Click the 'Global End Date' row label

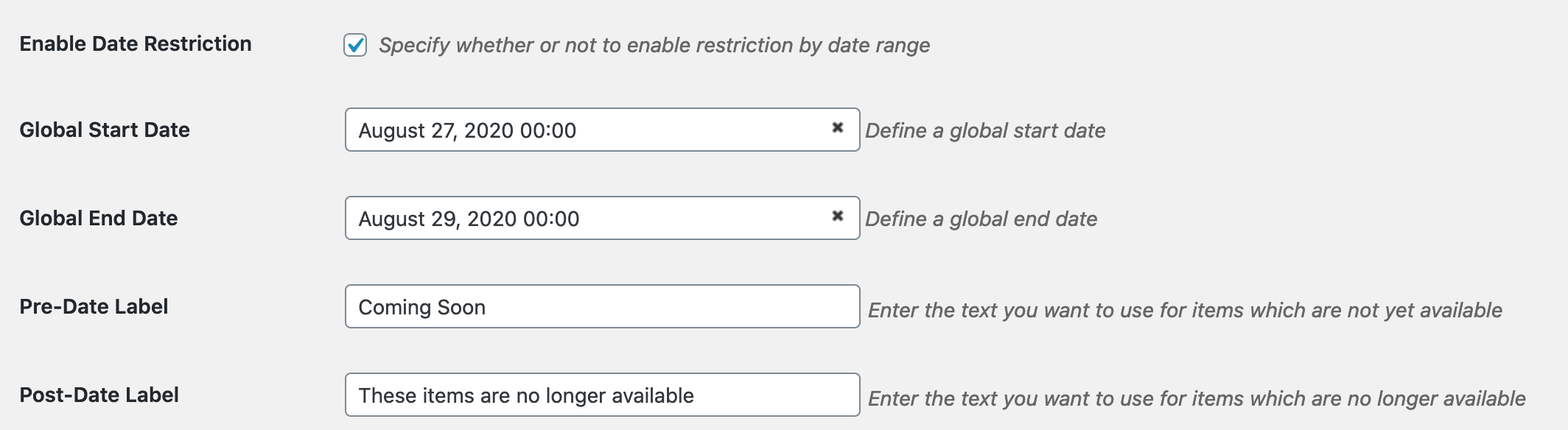99,218
